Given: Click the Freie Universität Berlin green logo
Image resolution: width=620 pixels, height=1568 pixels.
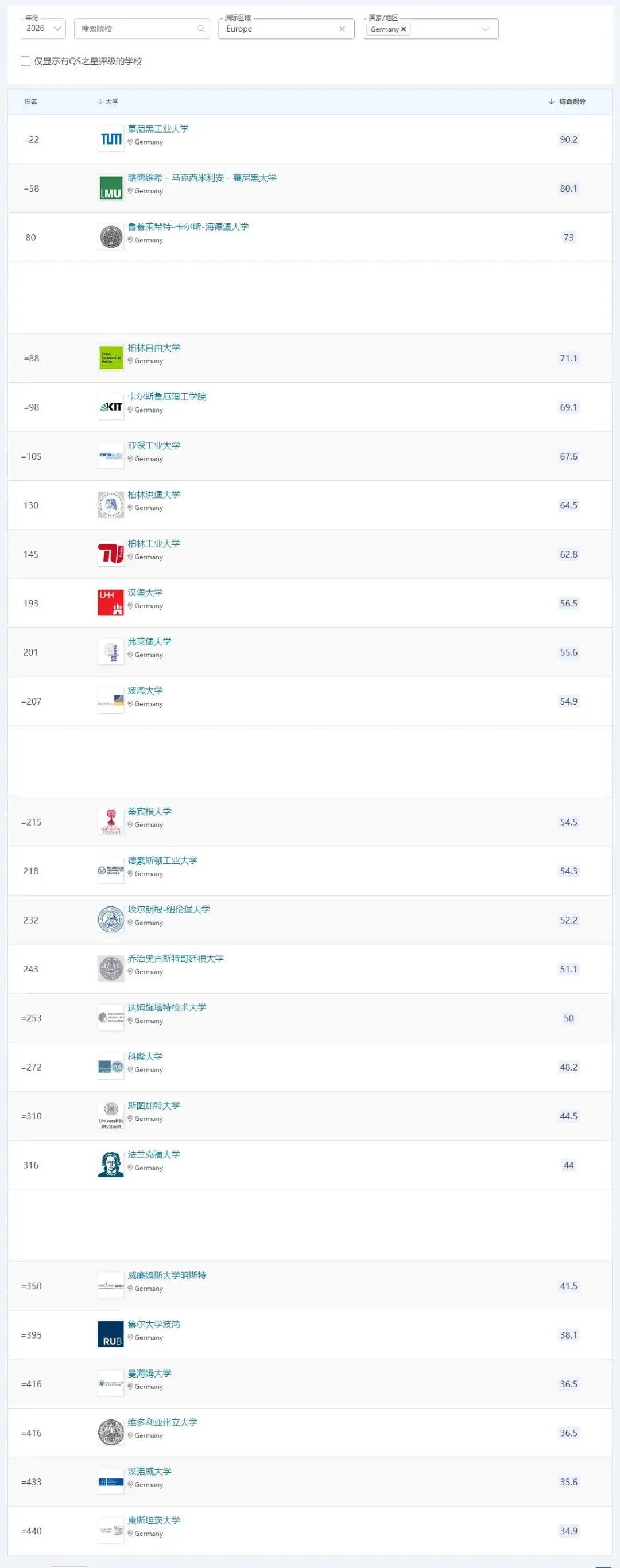Looking at the screenshot, I should (x=111, y=358).
